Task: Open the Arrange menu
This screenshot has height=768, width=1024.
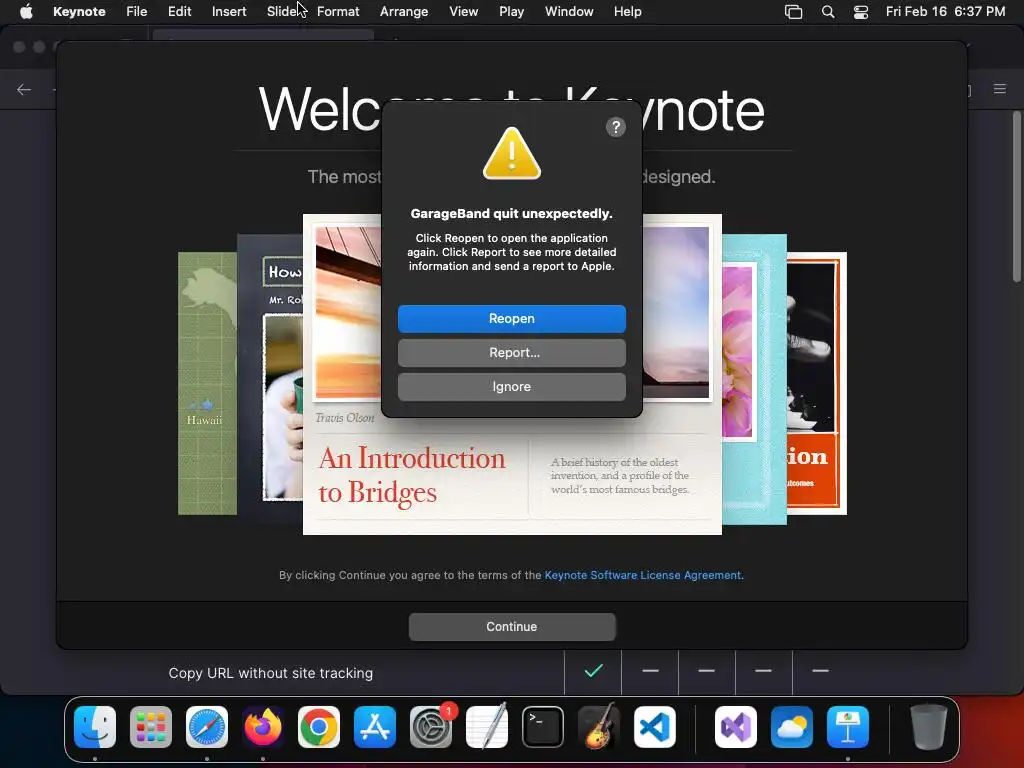Action: [404, 12]
